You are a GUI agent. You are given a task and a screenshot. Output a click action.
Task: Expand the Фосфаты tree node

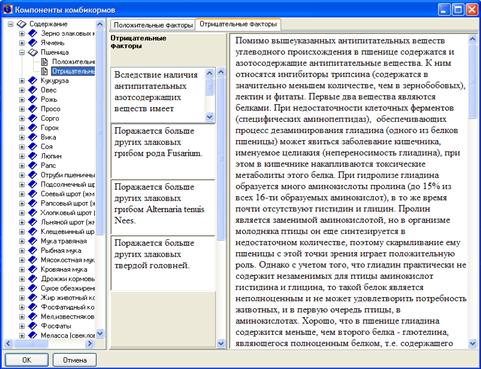[22, 326]
